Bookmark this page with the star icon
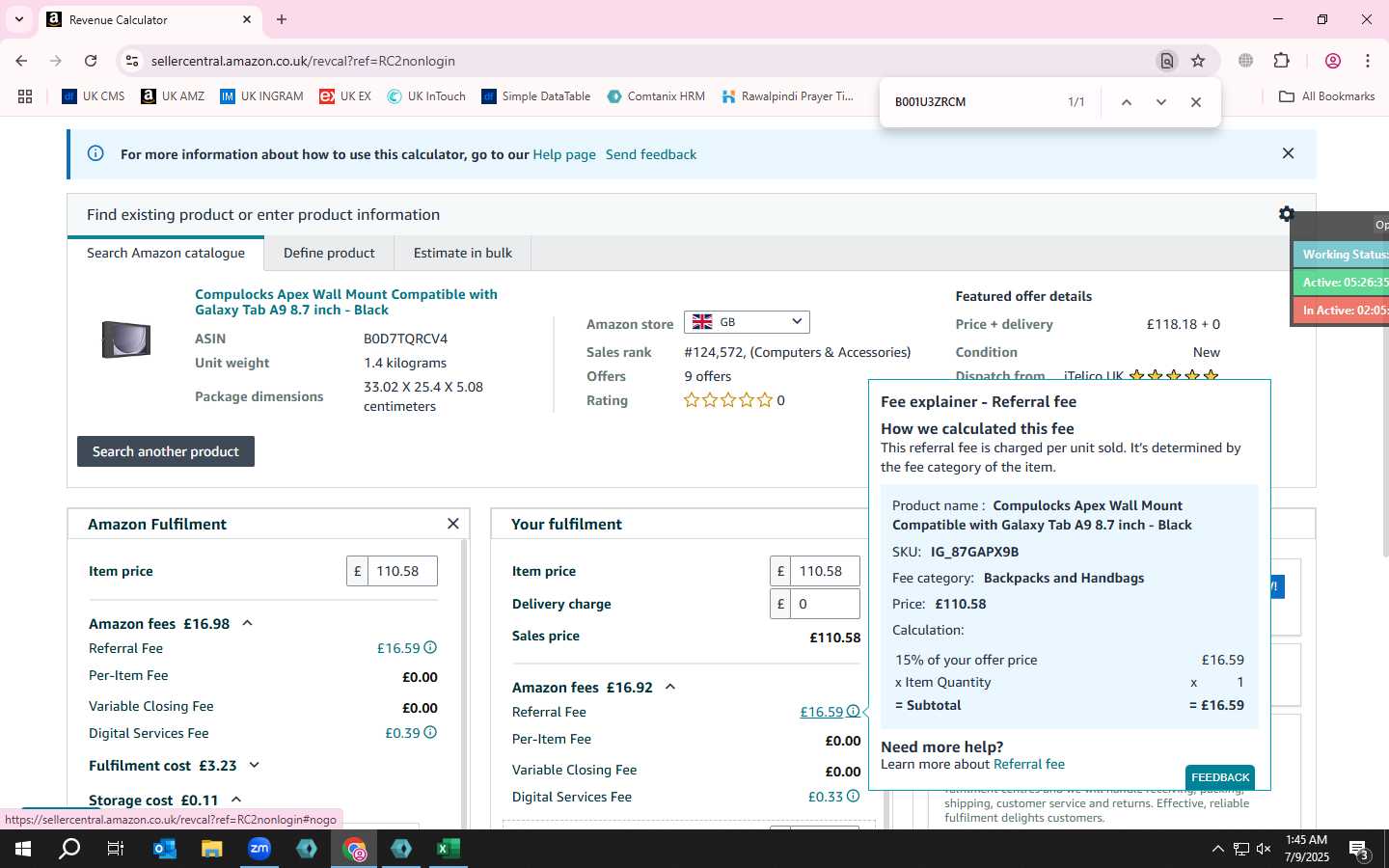The image size is (1389, 868). coord(1198,61)
